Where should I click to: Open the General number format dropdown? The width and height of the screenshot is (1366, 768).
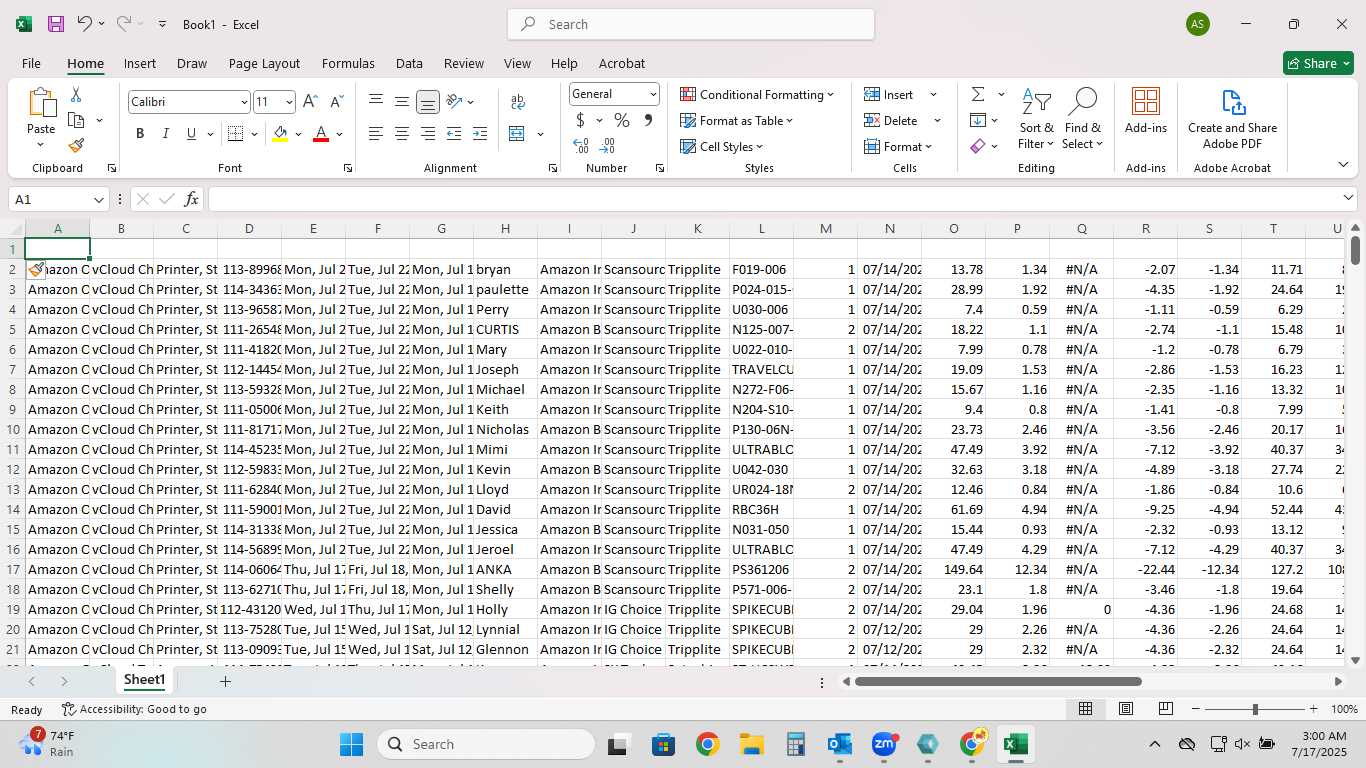click(x=653, y=94)
